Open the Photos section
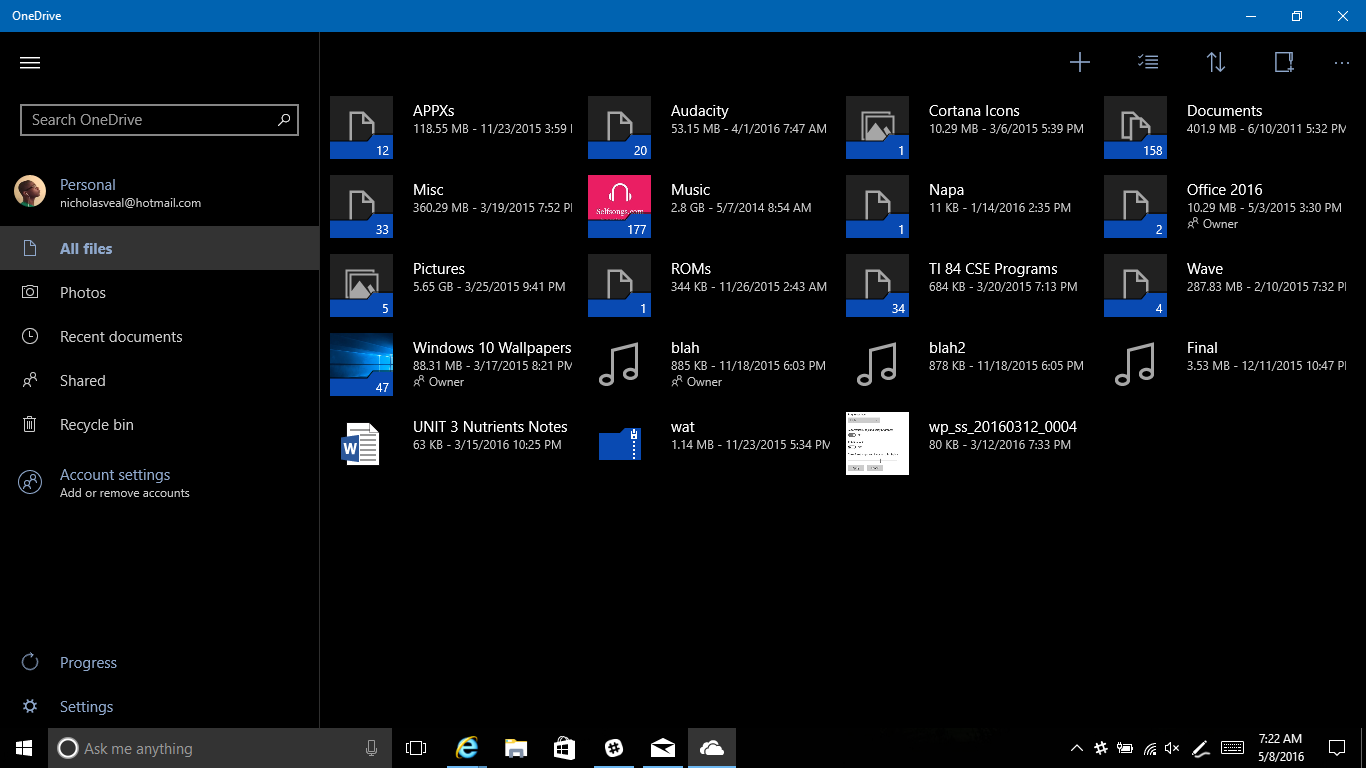 coord(160,292)
